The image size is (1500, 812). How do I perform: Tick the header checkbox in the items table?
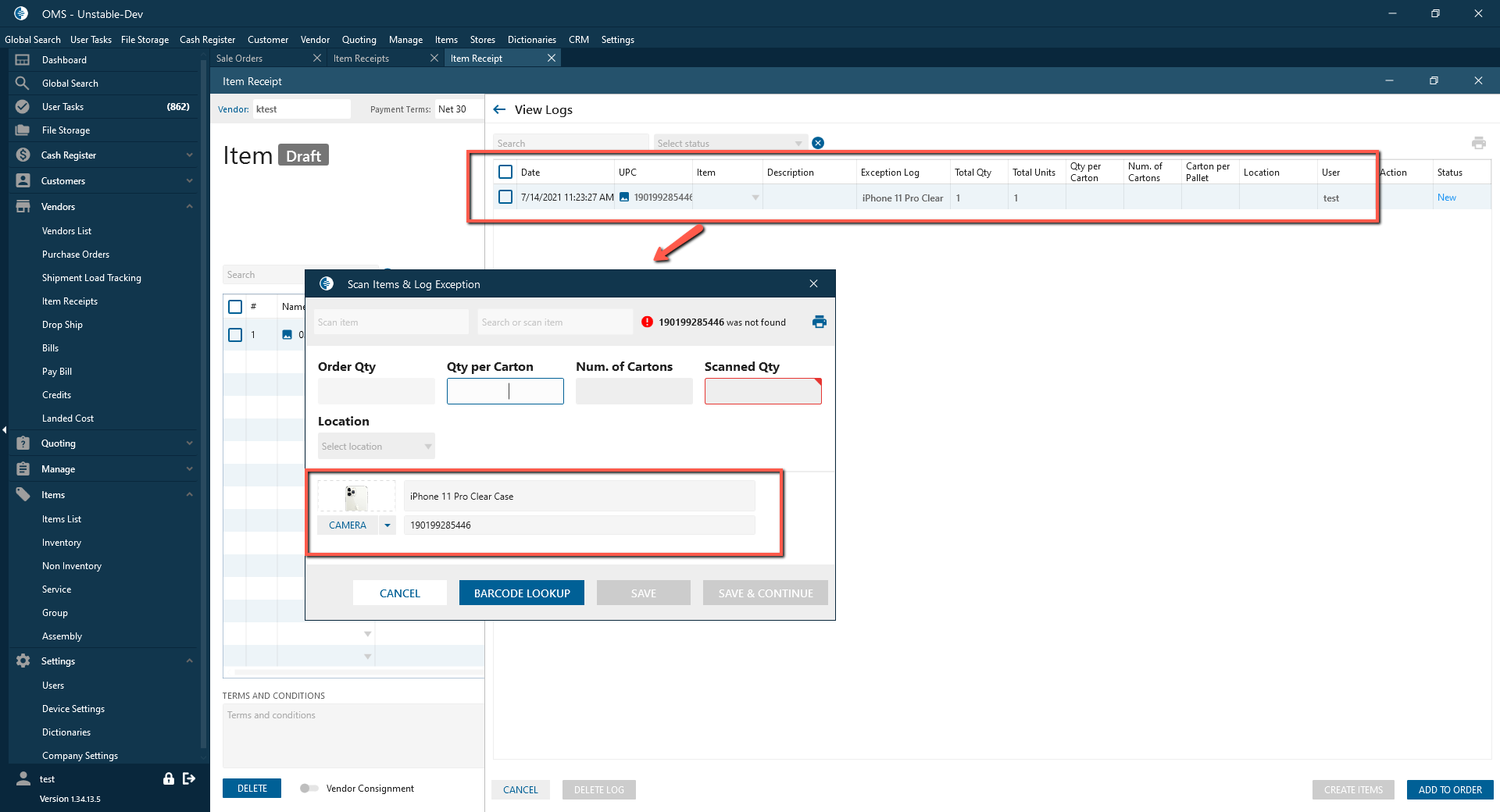tap(235, 307)
